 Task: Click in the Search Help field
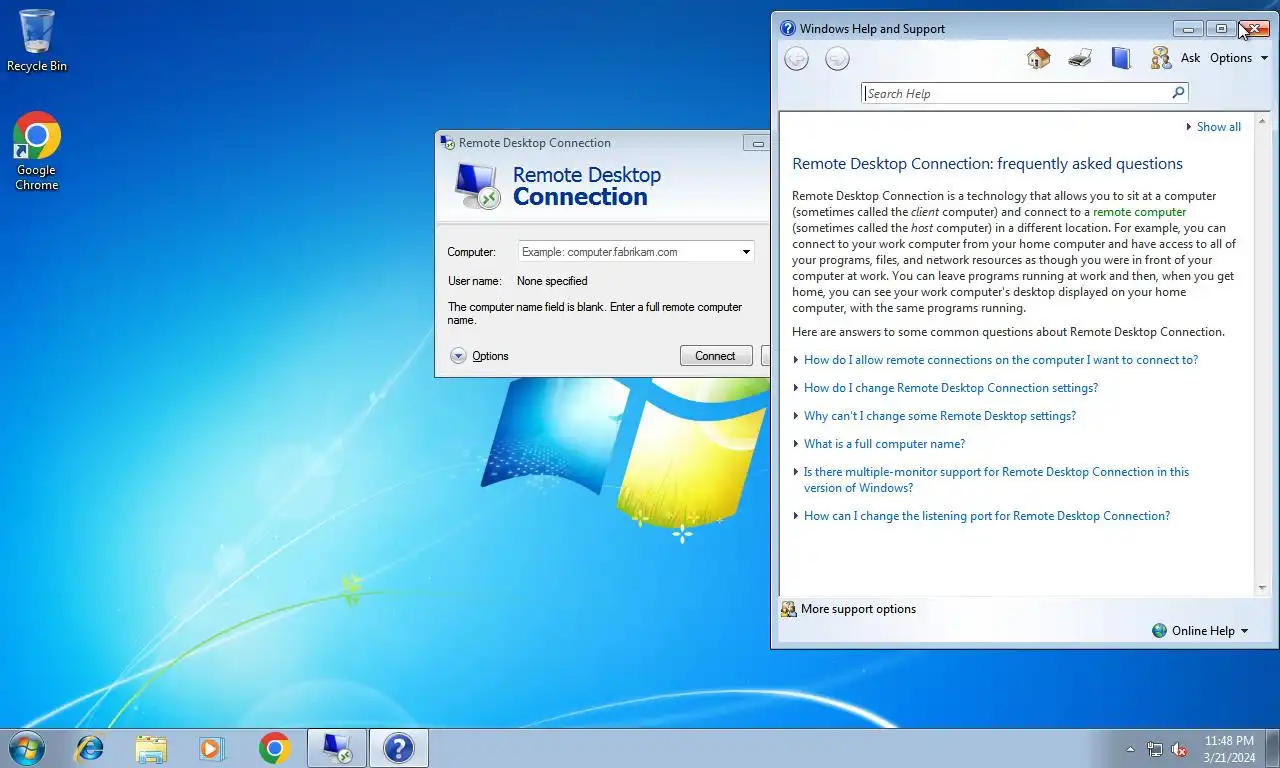tap(1017, 93)
